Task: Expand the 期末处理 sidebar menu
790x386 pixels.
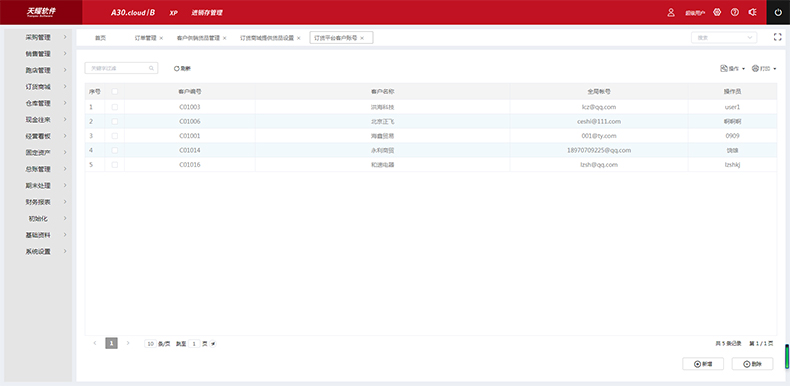Action: click(38, 185)
